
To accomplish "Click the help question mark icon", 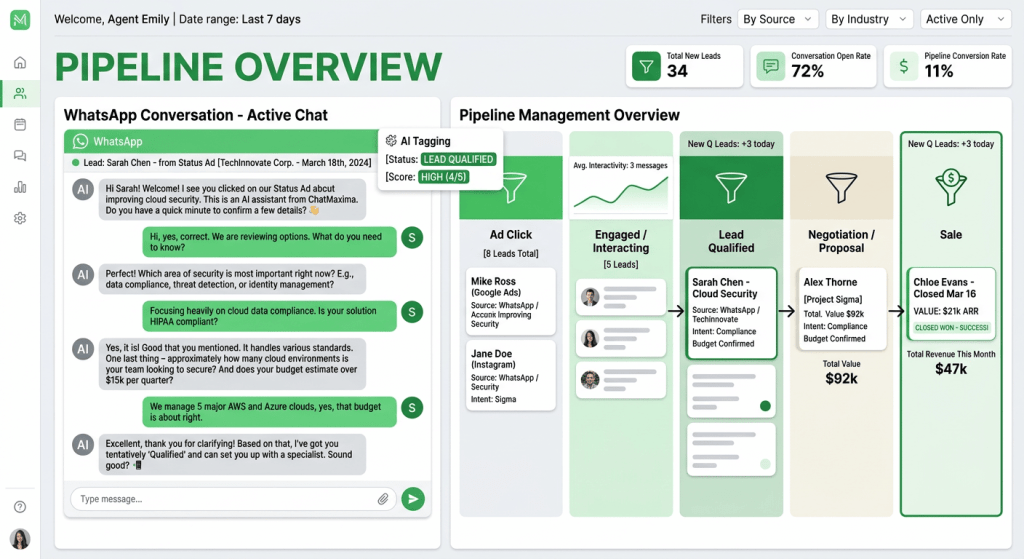I will [20, 507].
